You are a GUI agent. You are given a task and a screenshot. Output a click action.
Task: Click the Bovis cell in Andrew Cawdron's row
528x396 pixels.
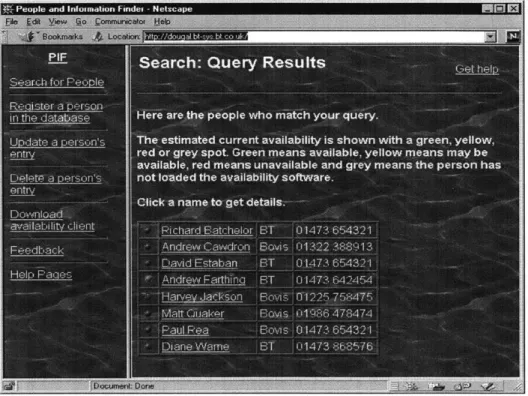coord(274,247)
